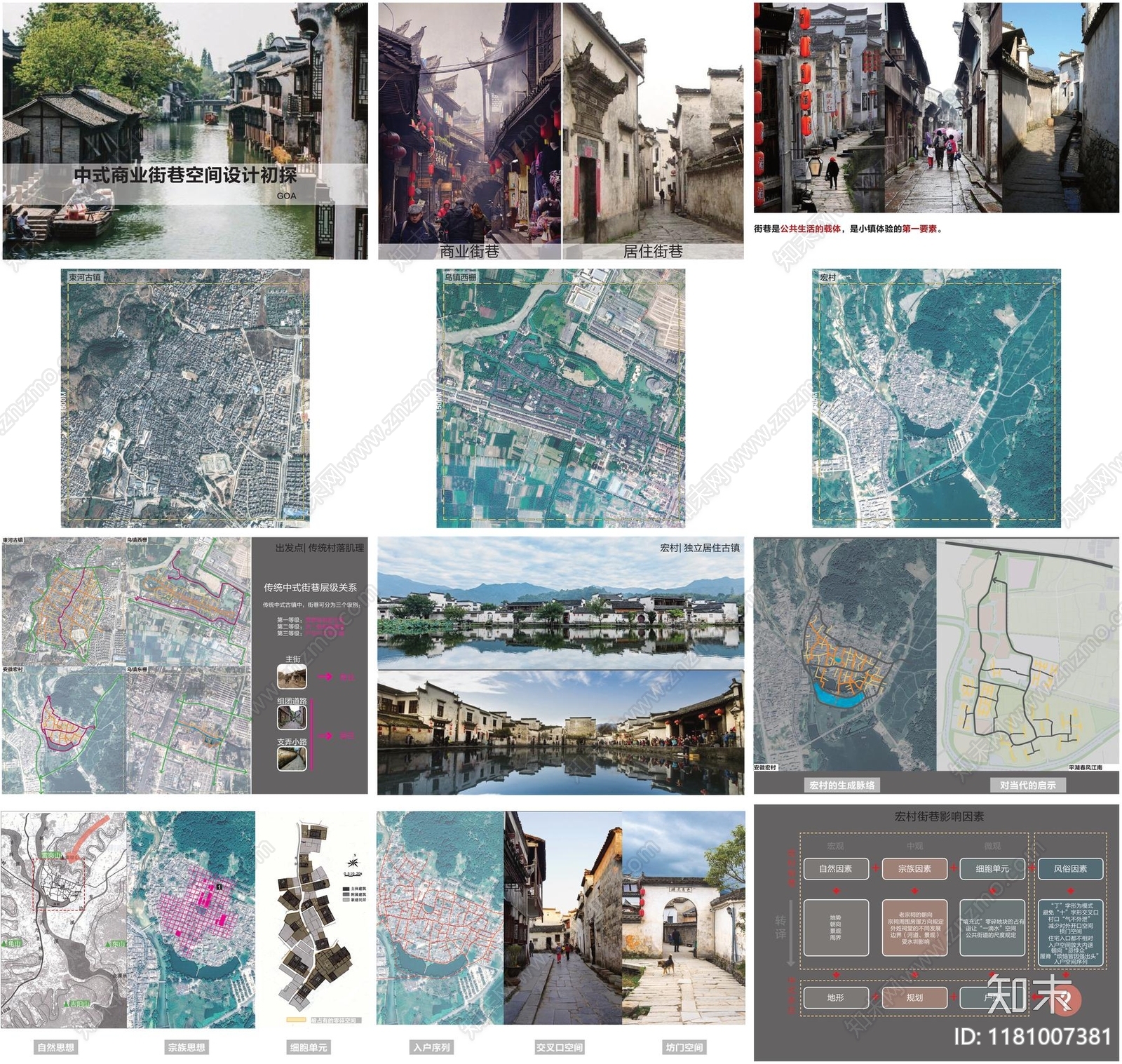The image size is (1122, 1064).
Task: Open the lower Hongcun pond panorama photo
Action: [x=560, y=732]
